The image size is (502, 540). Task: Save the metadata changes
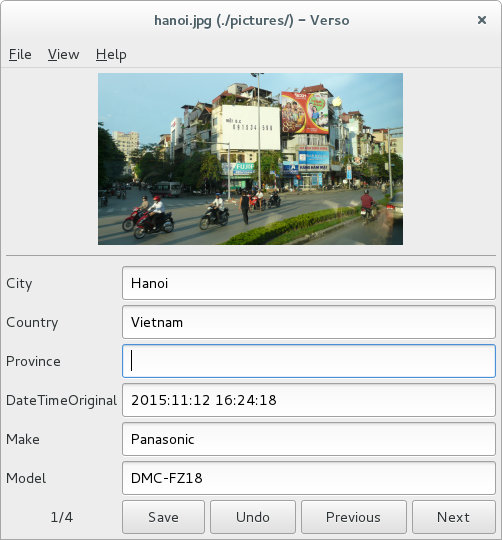164,517
